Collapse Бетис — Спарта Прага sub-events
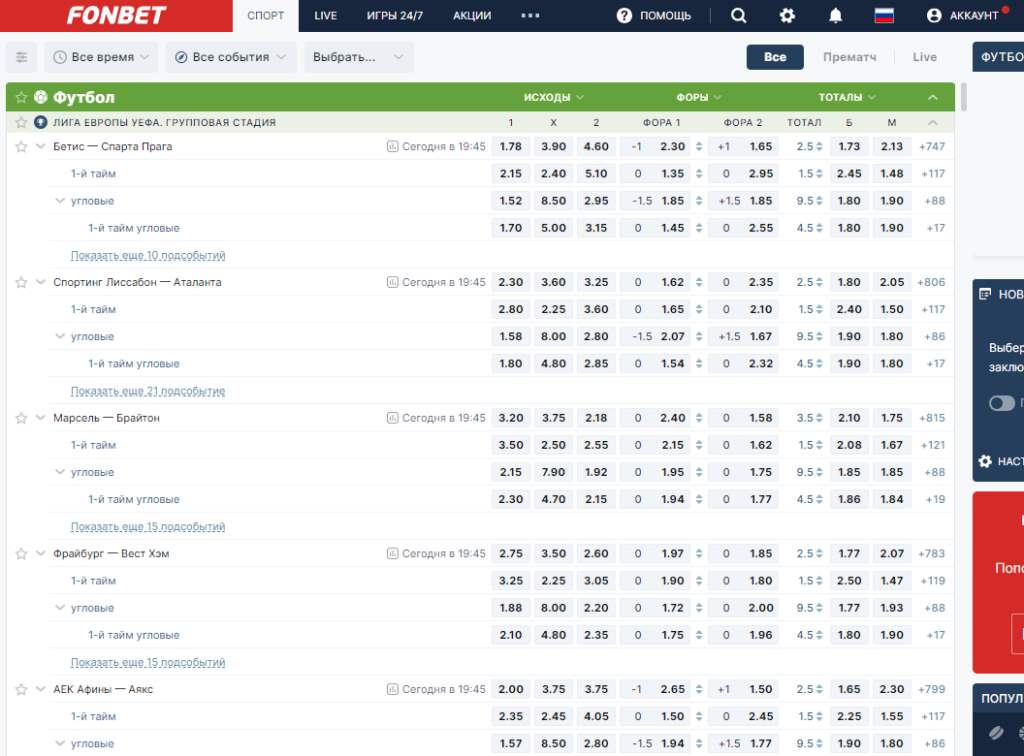Image resolution: width=1024 pixels, height=756 pixels. coord(40,146)
